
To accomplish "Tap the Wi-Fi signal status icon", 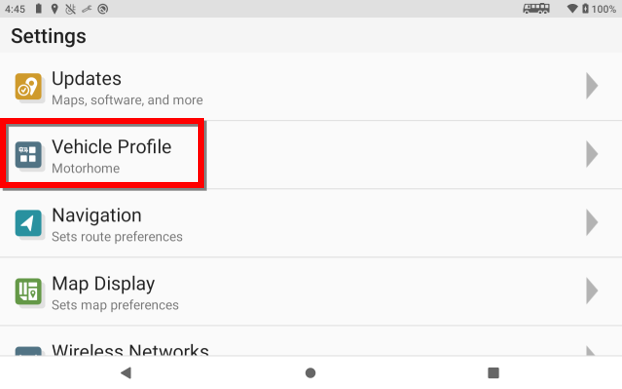I will (572, 8).
